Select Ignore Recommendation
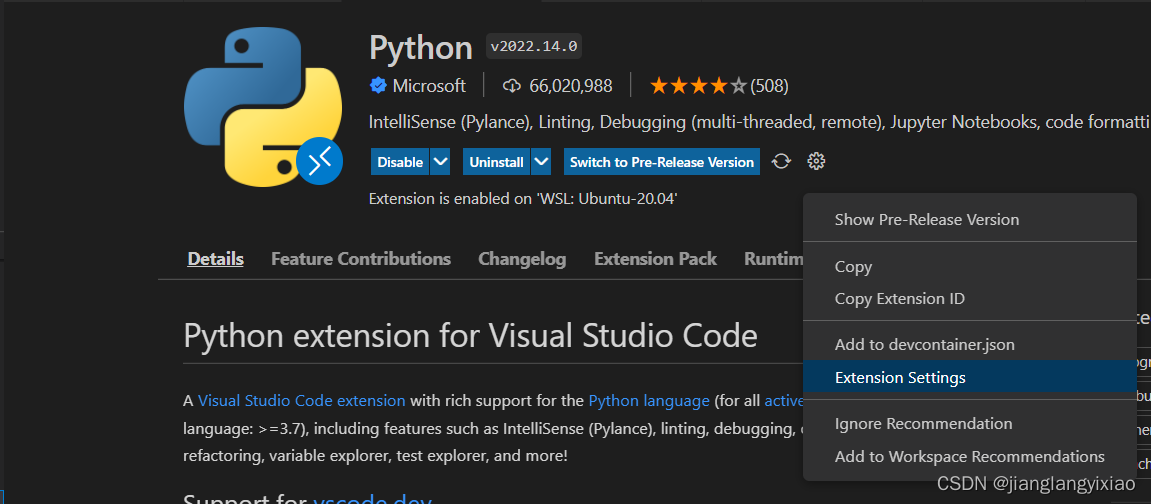This screenshot has width=1151, height=504. pyautogui.click(x=923, y=424)
